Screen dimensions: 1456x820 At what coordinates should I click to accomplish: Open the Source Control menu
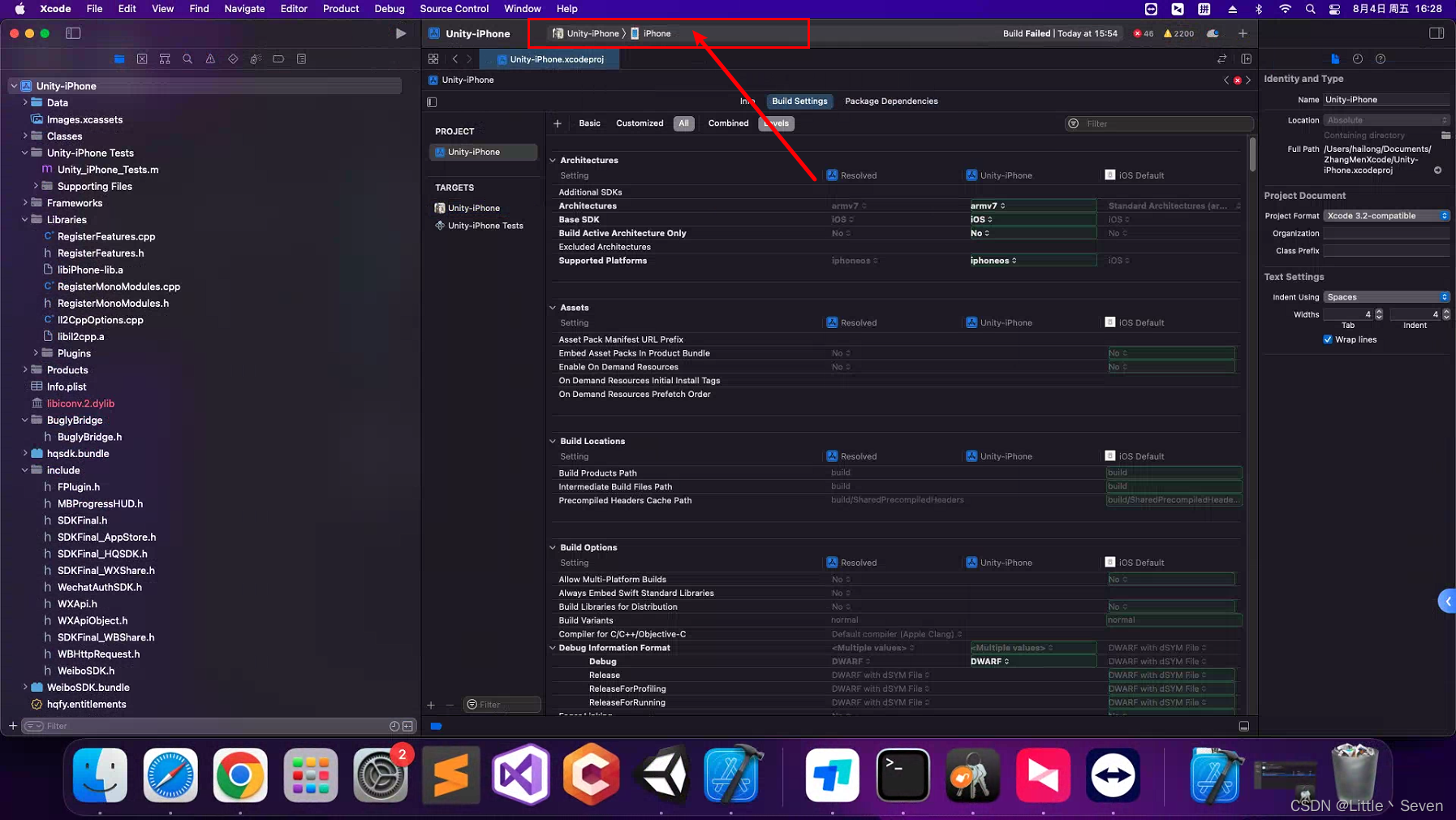(x=454, y=9)
